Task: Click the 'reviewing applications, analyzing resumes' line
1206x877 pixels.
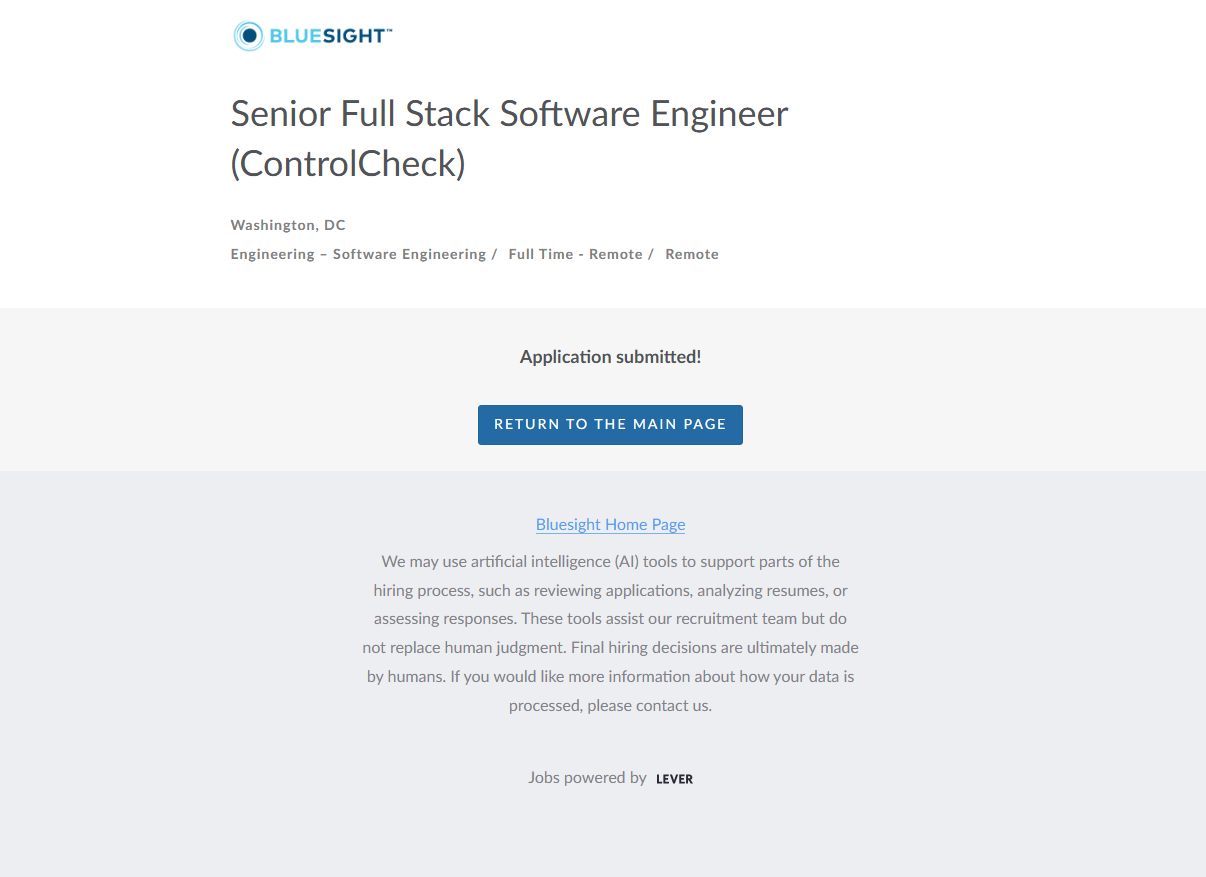Action: (610, 590)
